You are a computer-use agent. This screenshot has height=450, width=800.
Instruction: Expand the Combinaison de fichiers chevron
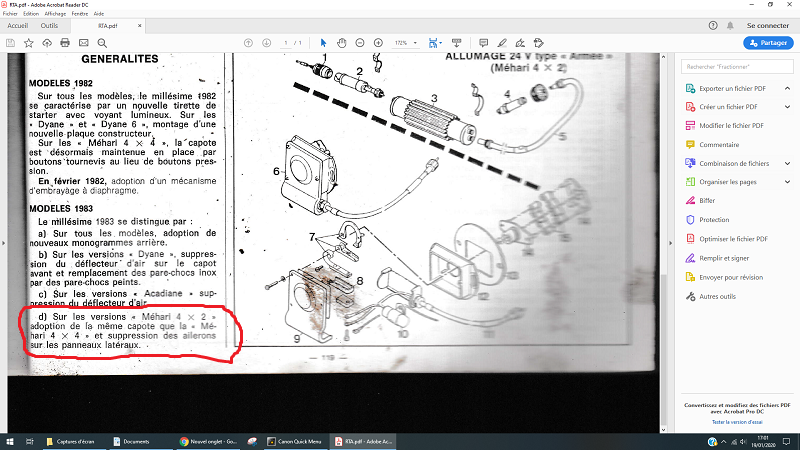tap(787, 163)
